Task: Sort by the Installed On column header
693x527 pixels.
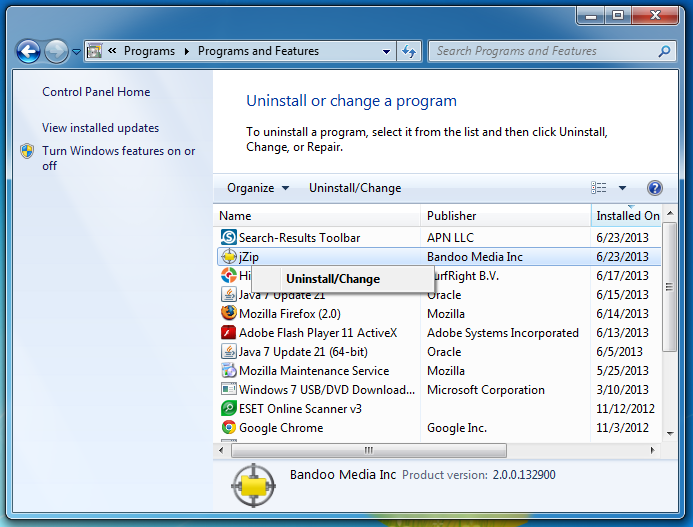Action: 626,216
